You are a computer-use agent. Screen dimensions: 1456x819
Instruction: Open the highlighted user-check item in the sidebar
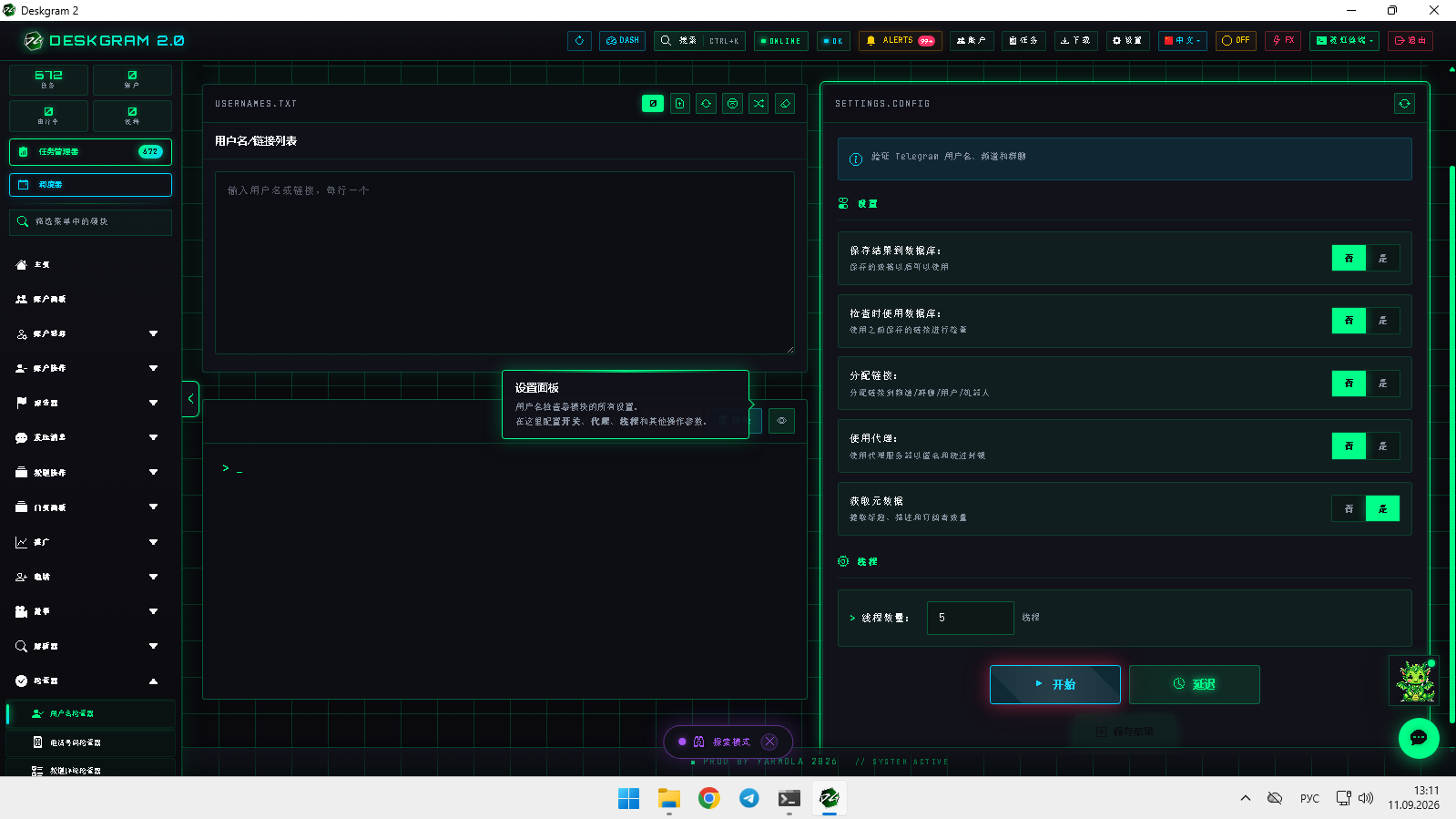click(90, 713)
